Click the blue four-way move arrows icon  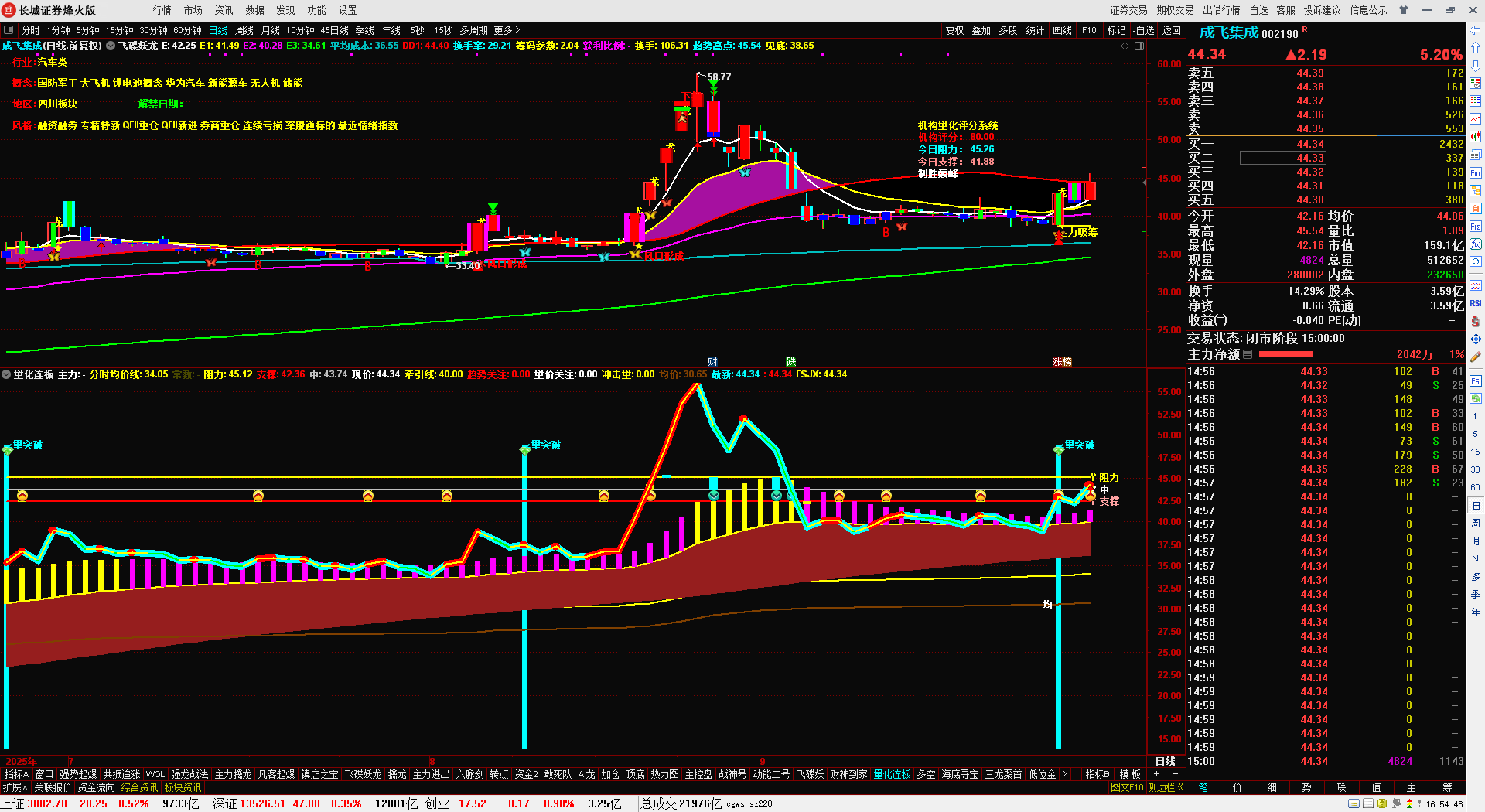pos(1476,339)
